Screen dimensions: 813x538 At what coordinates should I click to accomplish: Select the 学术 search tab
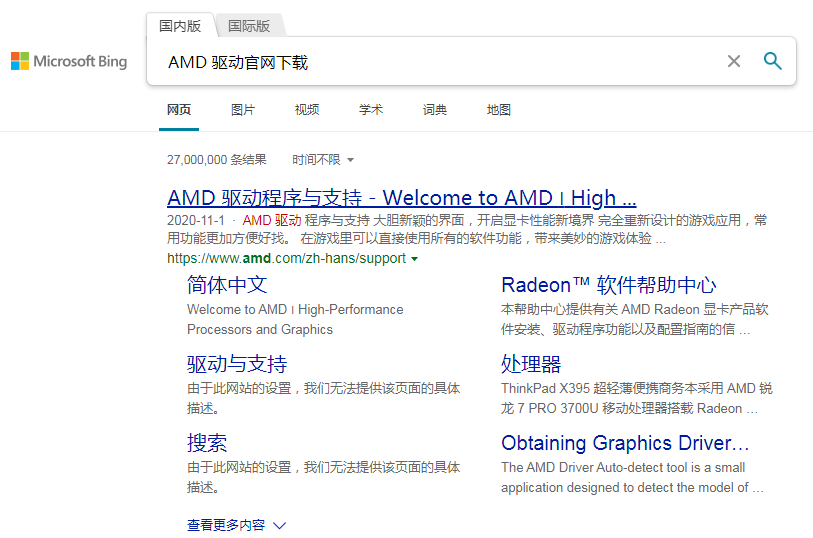pyautogui.click(x=371, y=110)
